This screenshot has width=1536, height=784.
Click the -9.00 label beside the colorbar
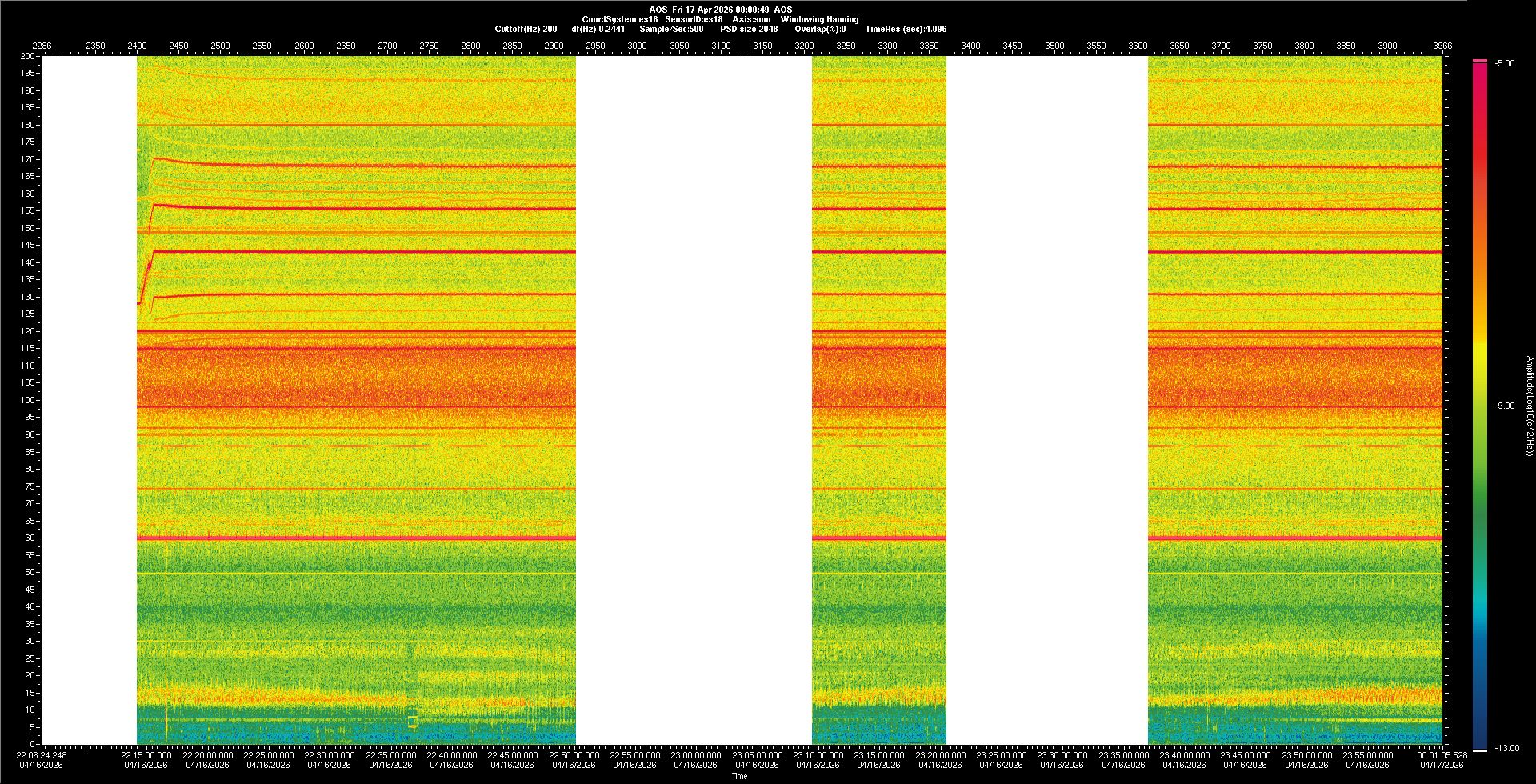click(1505, 406)
